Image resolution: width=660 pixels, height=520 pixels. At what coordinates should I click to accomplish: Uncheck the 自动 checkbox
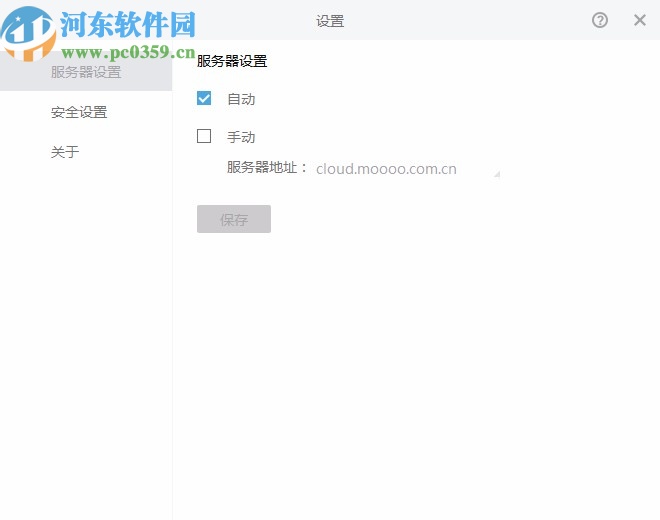tap(204, 99)
